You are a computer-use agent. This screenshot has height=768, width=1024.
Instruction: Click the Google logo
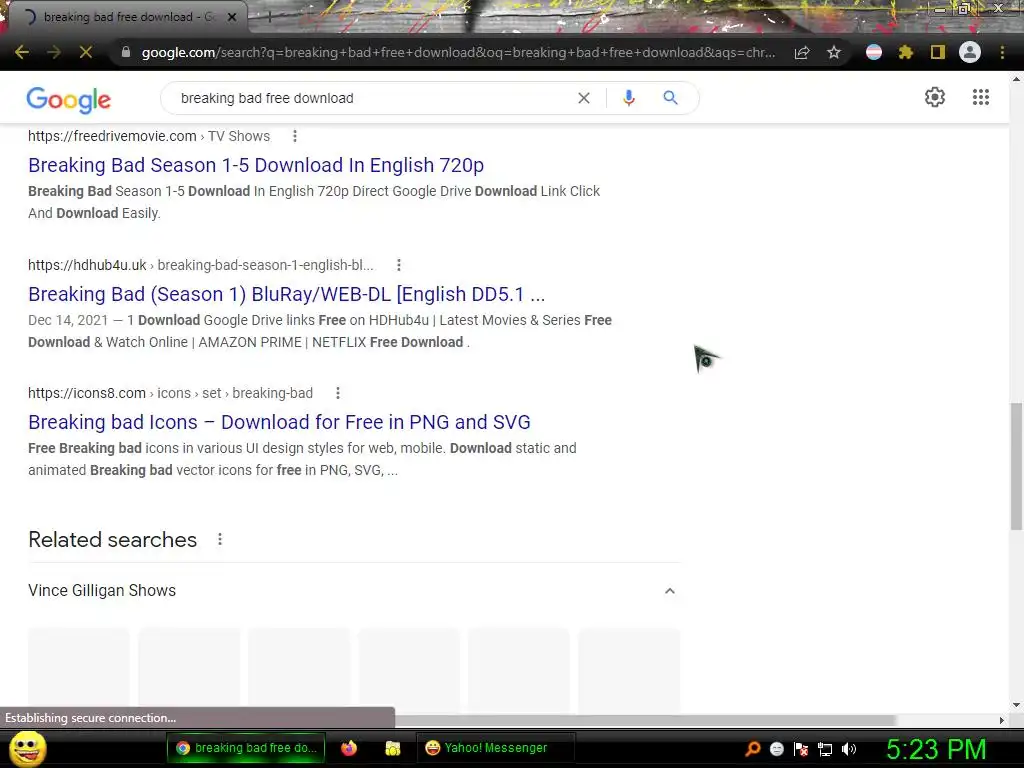[x=69, y=99]
